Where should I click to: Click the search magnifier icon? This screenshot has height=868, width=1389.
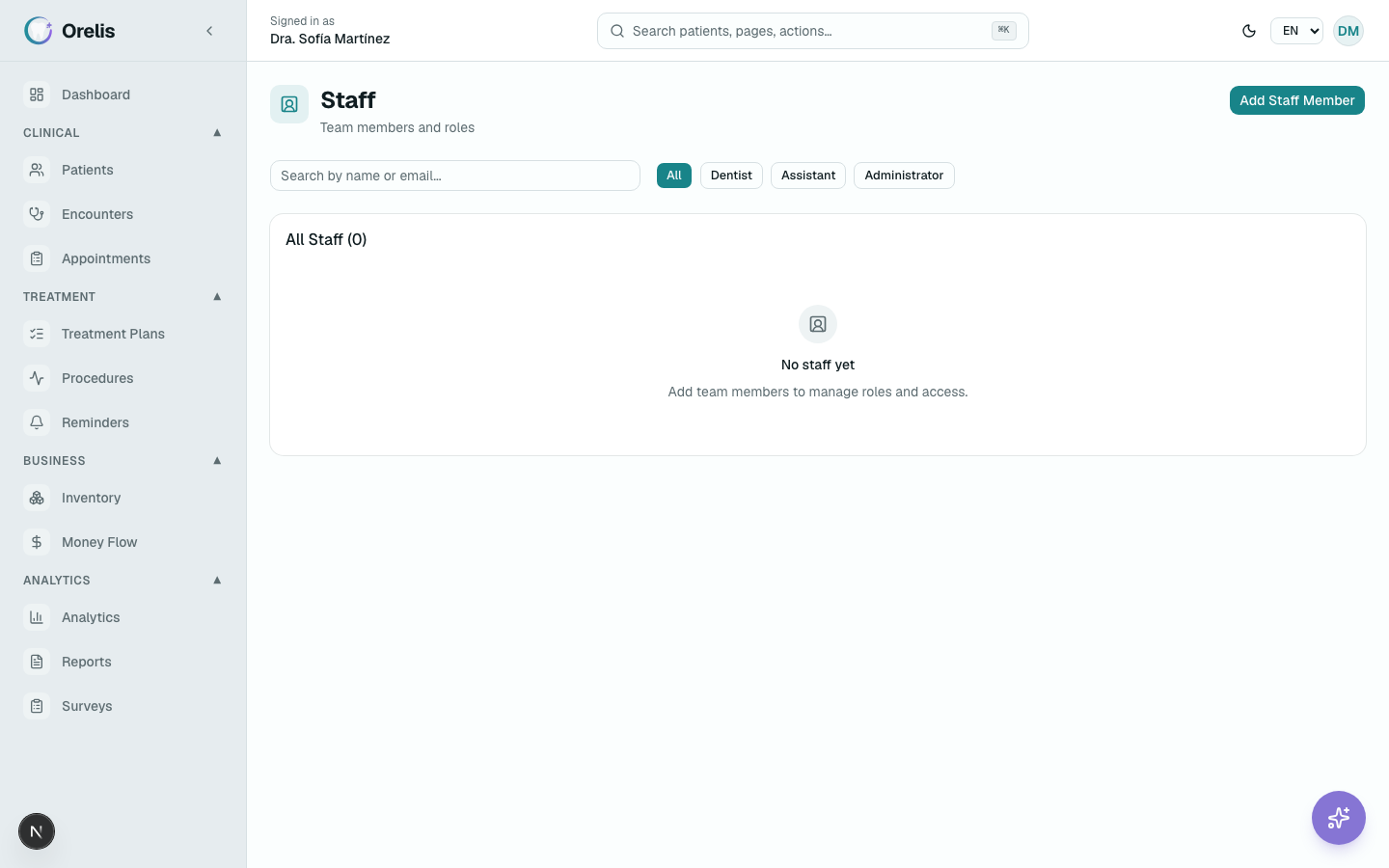(617, 31)
